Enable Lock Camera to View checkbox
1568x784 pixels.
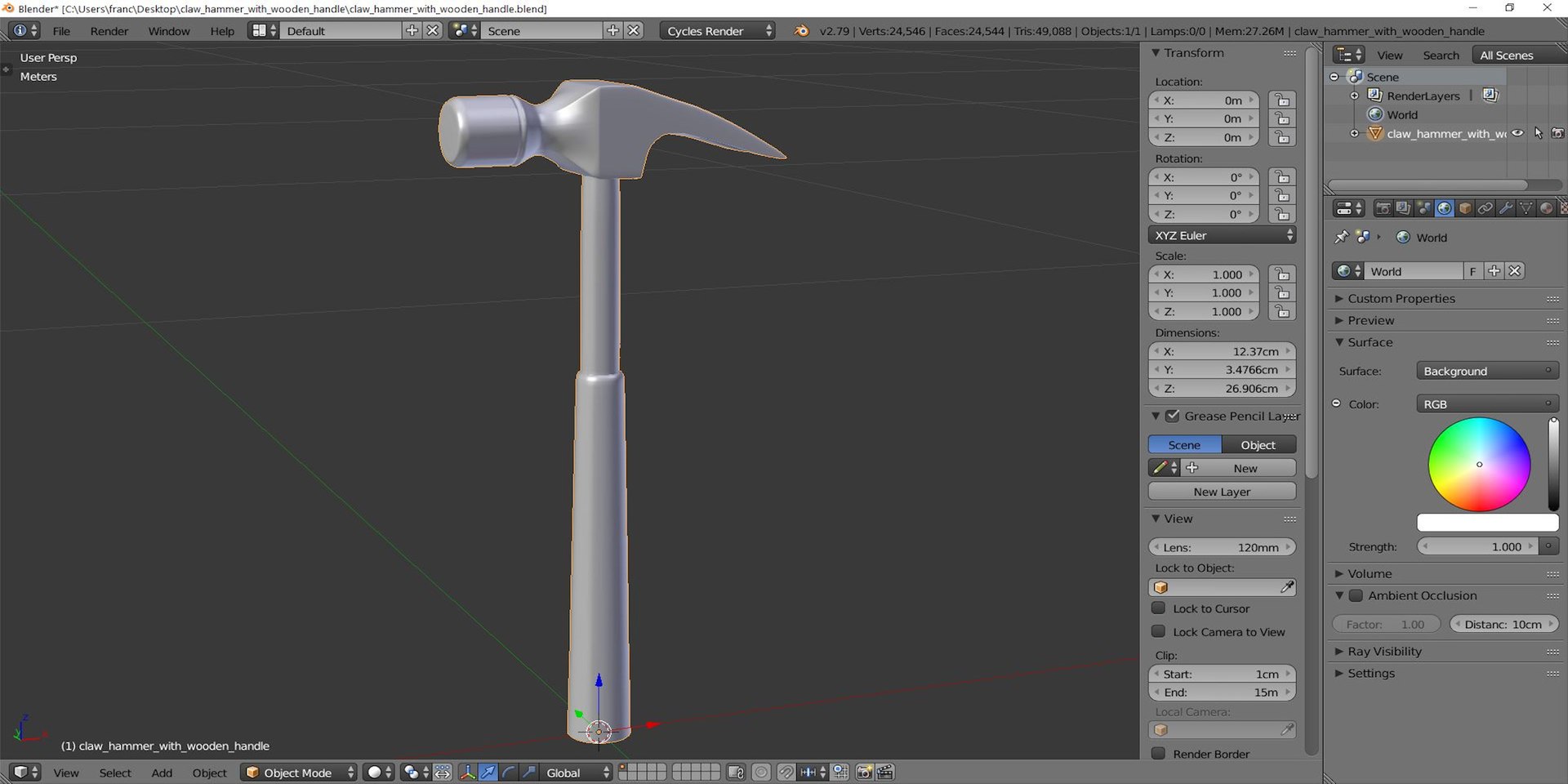1158,631
